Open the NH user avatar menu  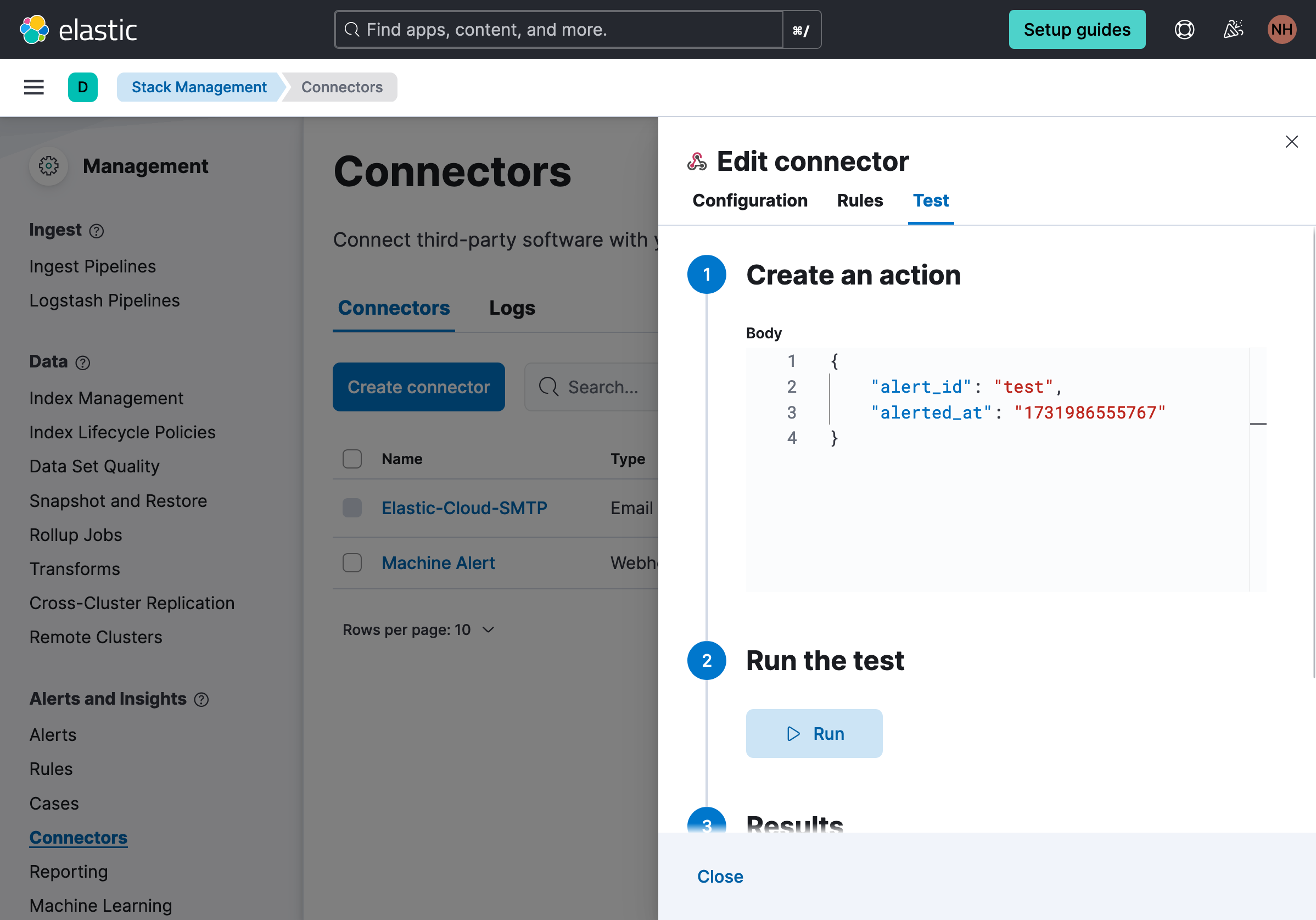(x=1281, y=29)
